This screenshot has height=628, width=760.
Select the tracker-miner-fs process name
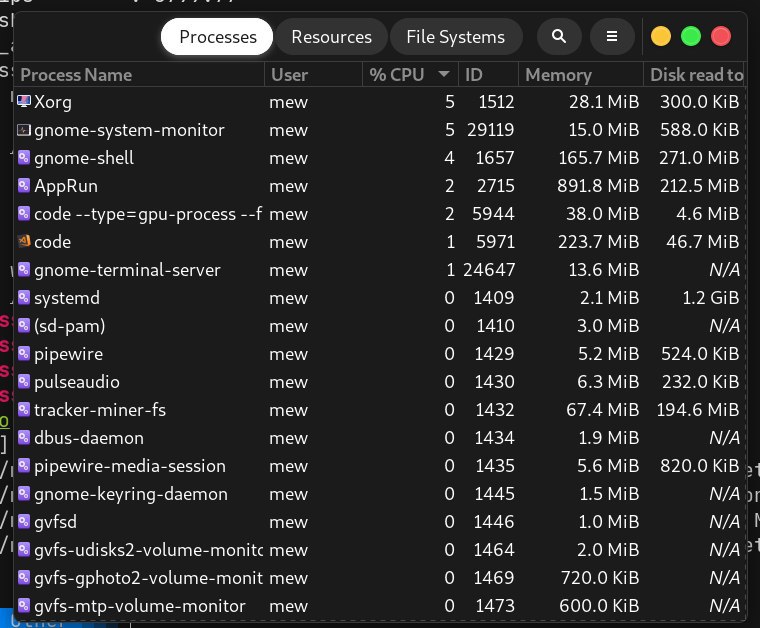click(x=100, y=410)
